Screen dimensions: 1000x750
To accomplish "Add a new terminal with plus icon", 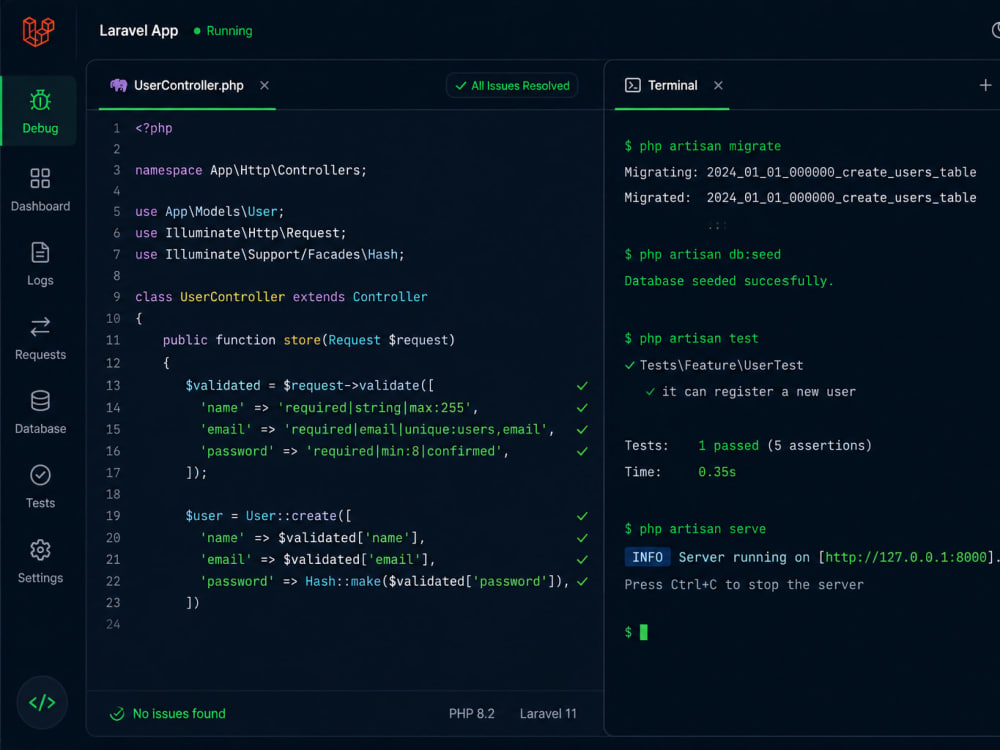I will 985,85.
